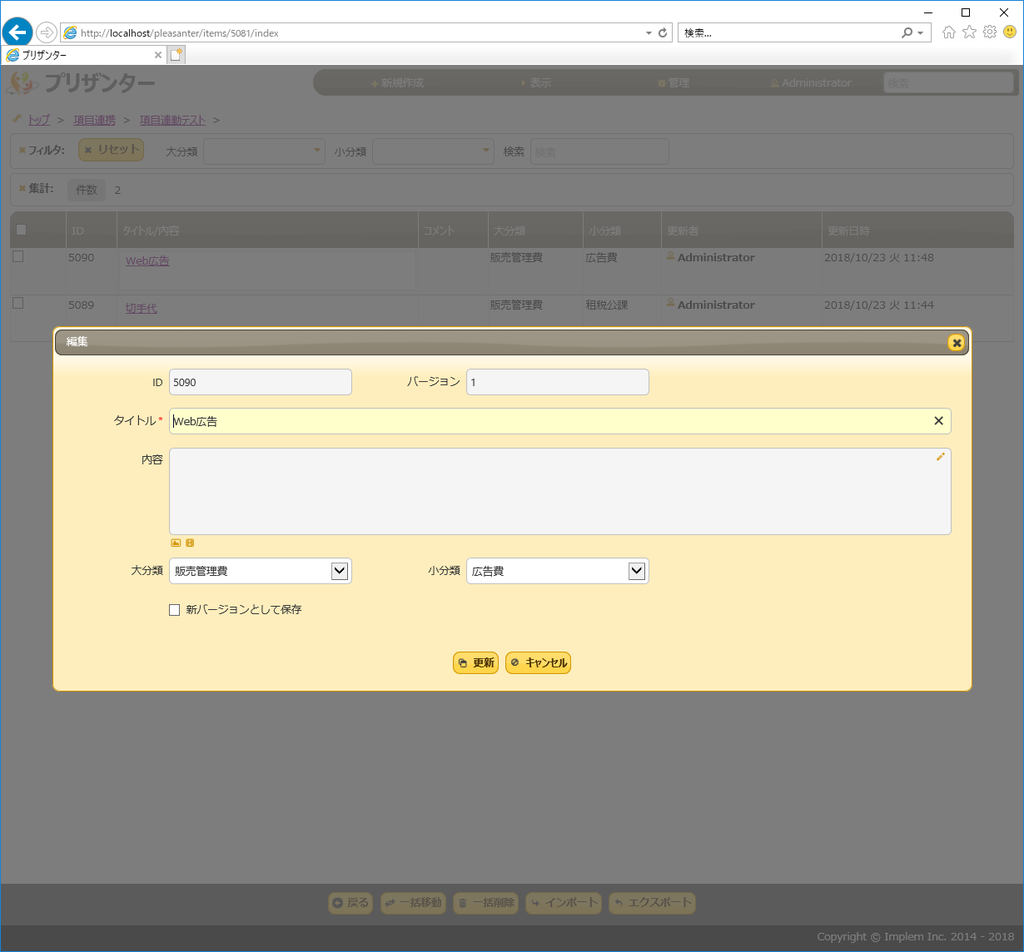This screenshot has height=952, width=1024.
Task: Click the タイトル input field
Action: pyautogui.click(x=560, y=421)
